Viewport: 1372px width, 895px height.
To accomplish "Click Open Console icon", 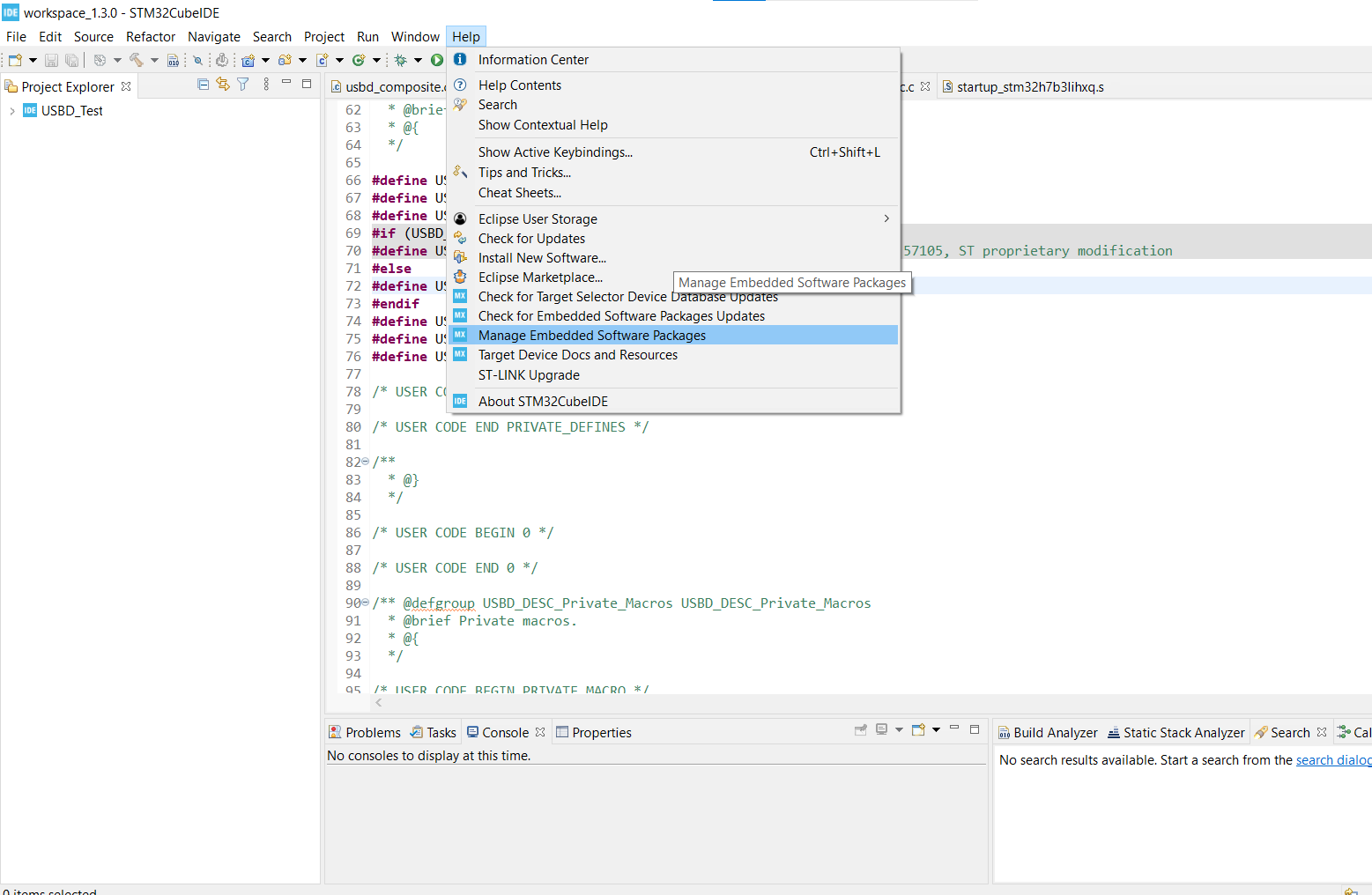I will [918, 730].
